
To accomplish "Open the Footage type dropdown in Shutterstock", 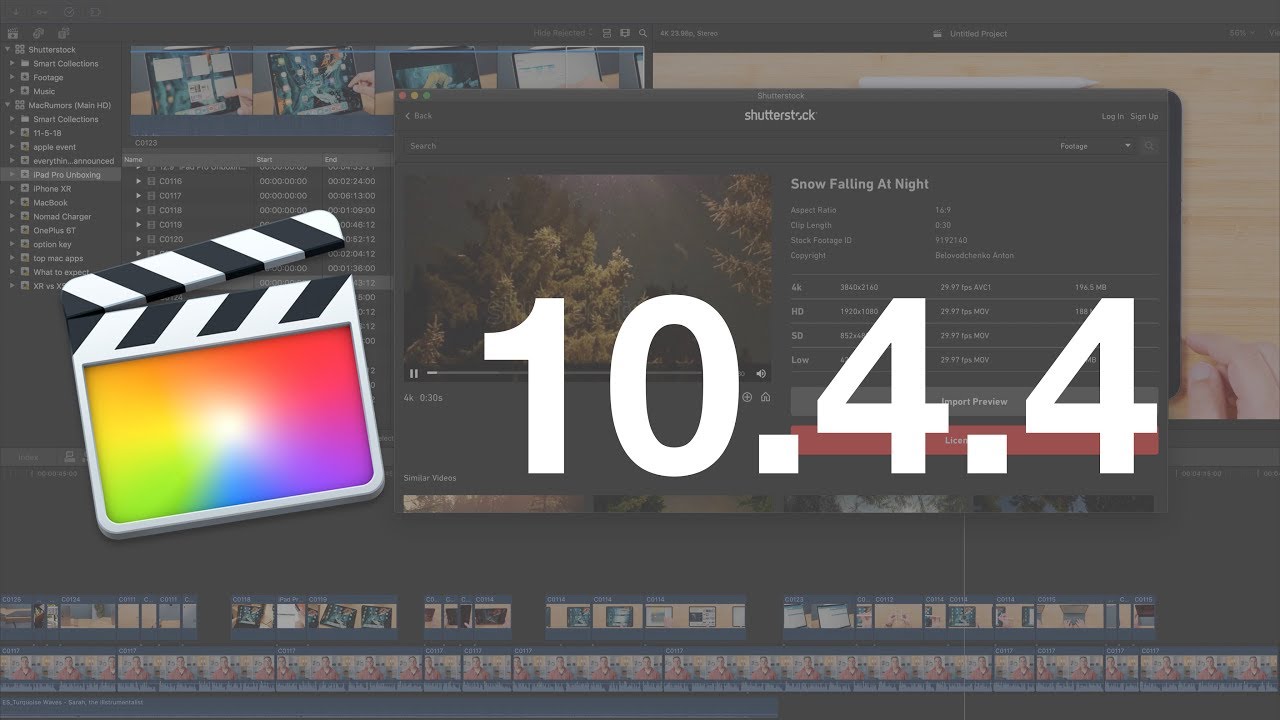I will point(1096,146).
